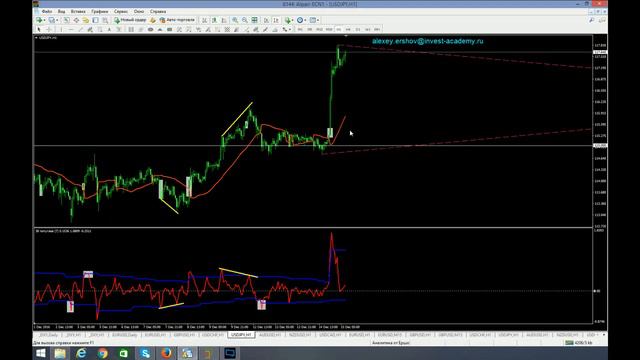Viewport: 640px width, 360px height.
Task: Switch timeframe to M15
Action: point(319,29)
